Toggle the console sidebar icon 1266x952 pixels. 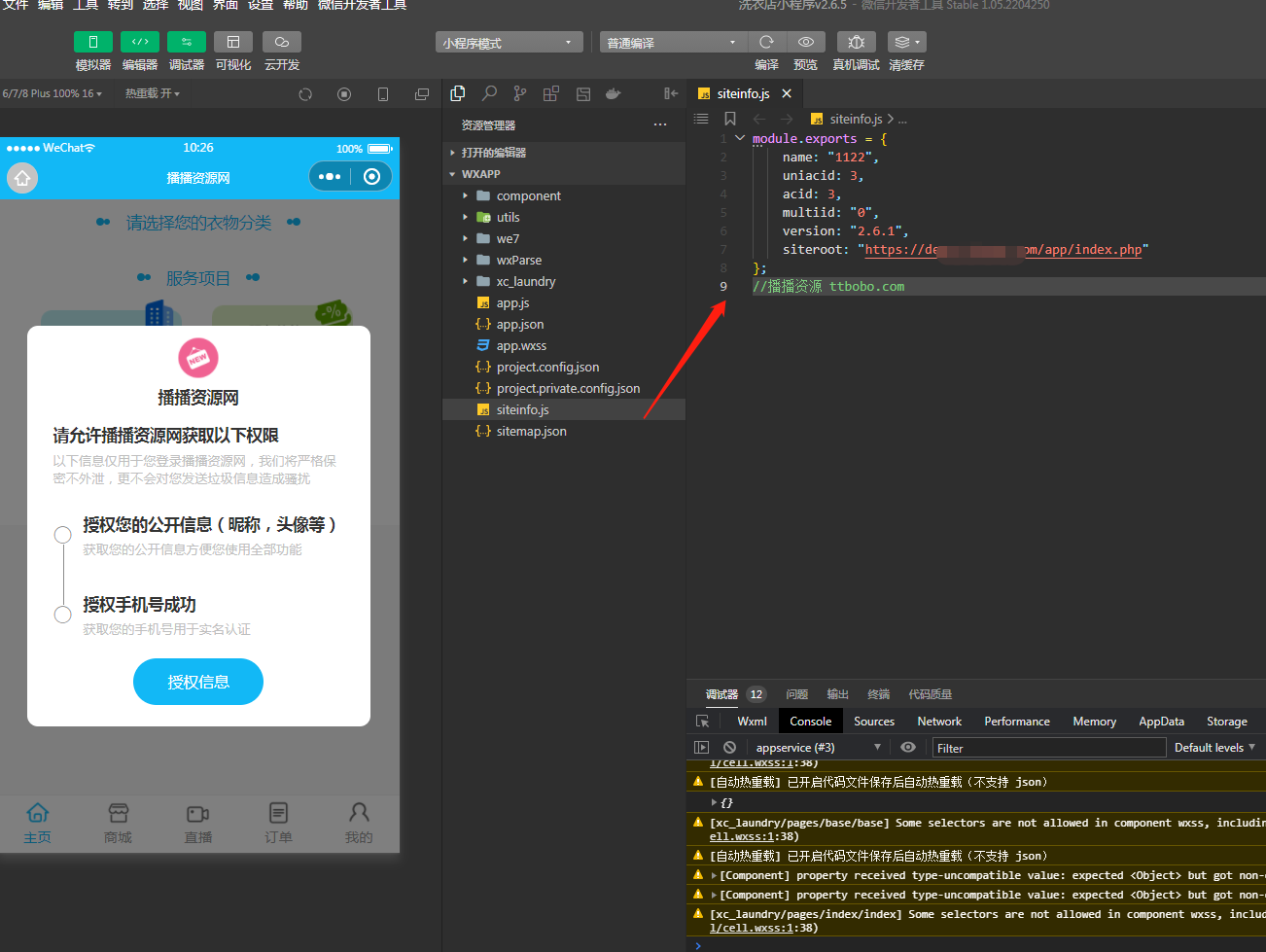[701, 748]
